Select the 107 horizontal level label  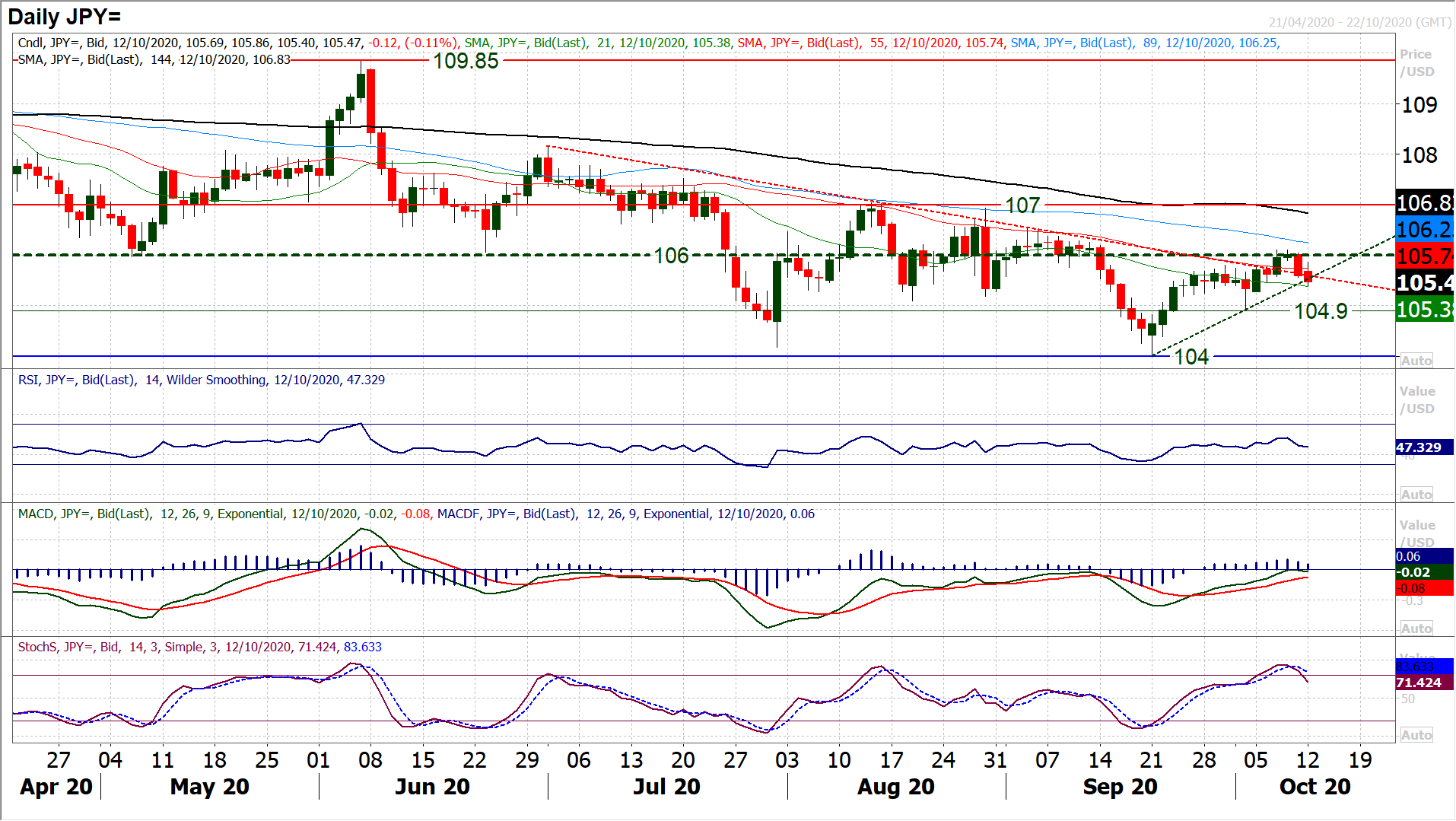(x=1022, y=205)
